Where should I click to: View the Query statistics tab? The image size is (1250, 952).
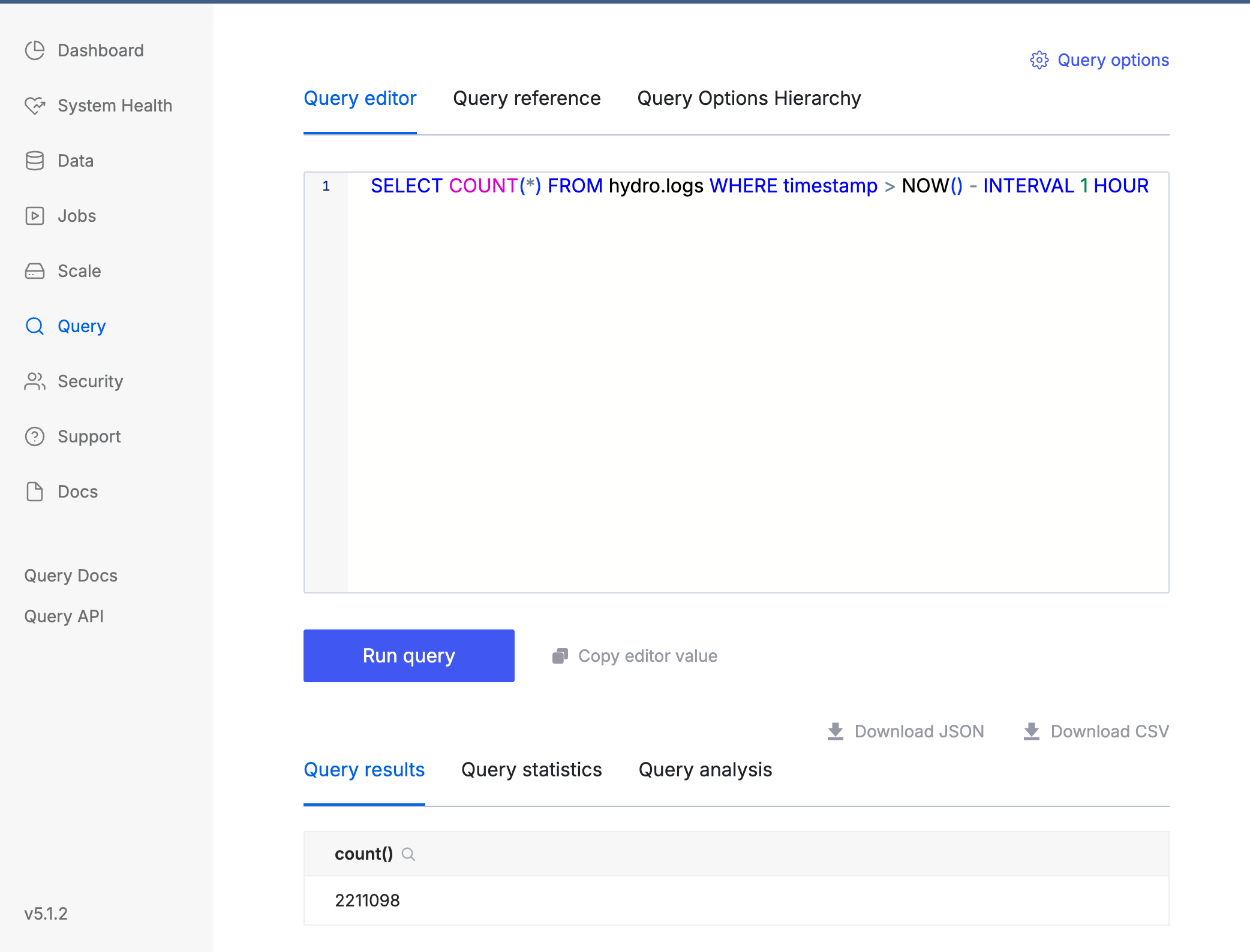coord(531,770)
